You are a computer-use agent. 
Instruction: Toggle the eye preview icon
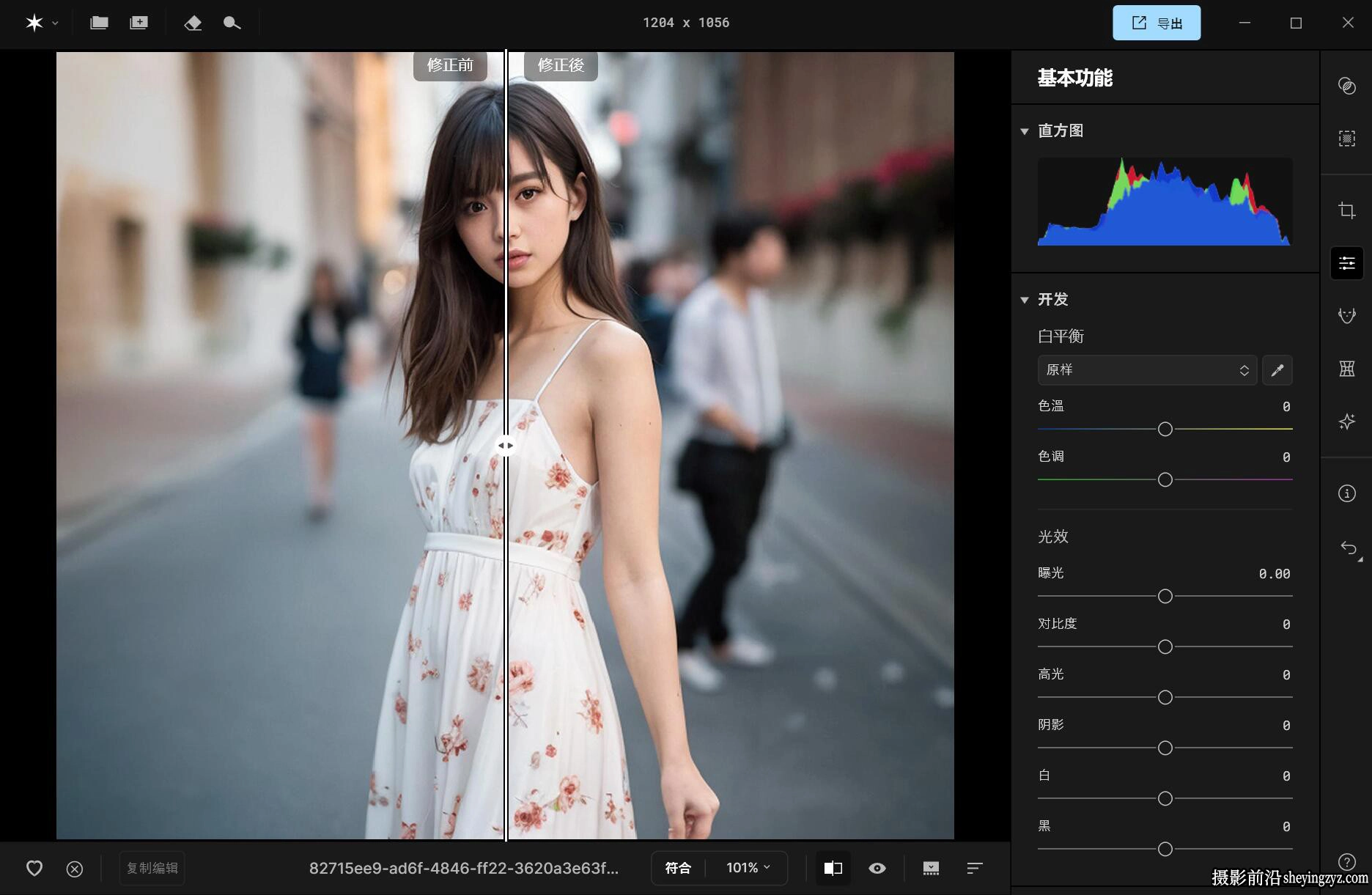877,868
